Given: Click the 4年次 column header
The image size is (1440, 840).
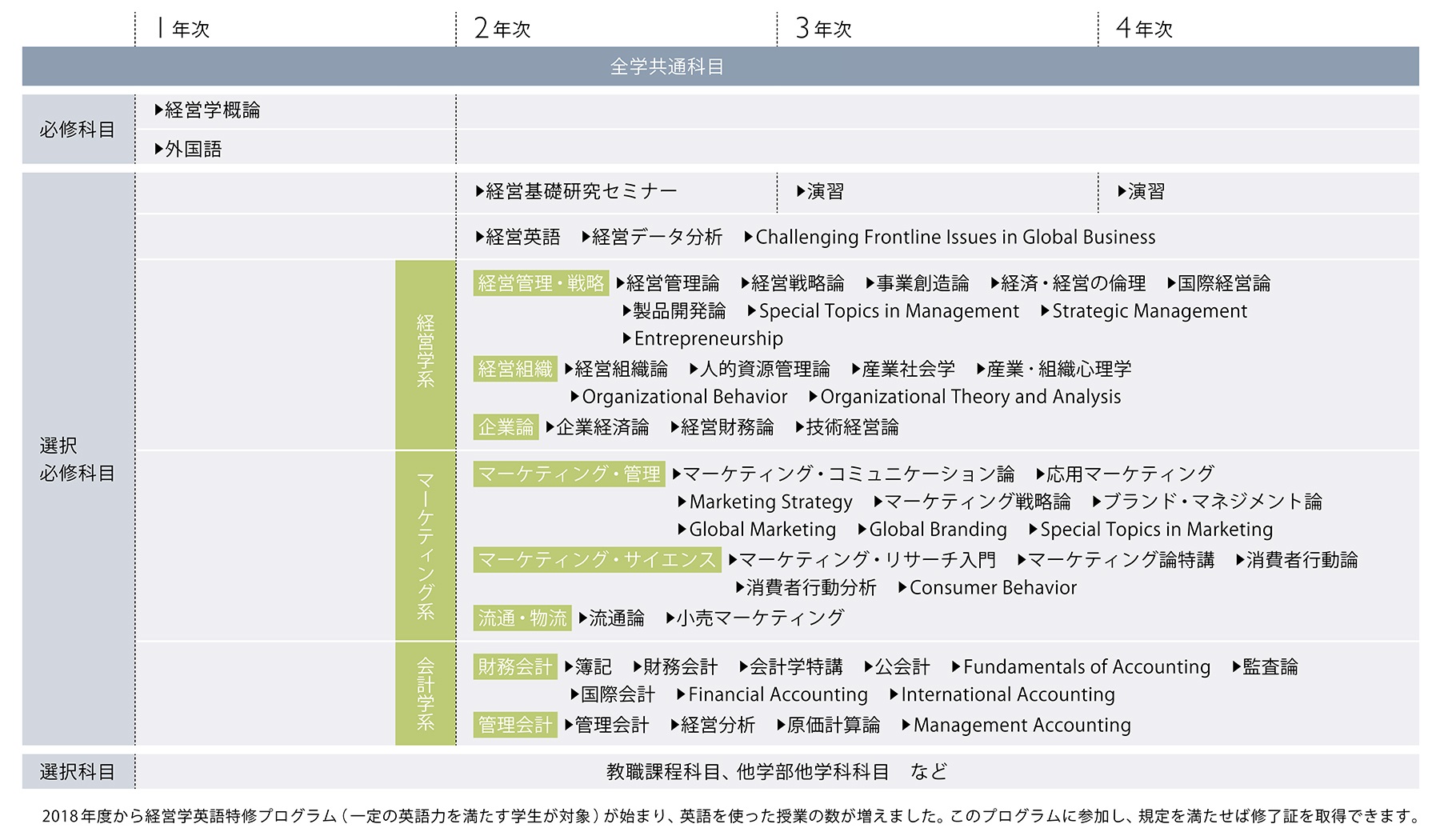Looking at the screenshot, I should coord(1144,29).
